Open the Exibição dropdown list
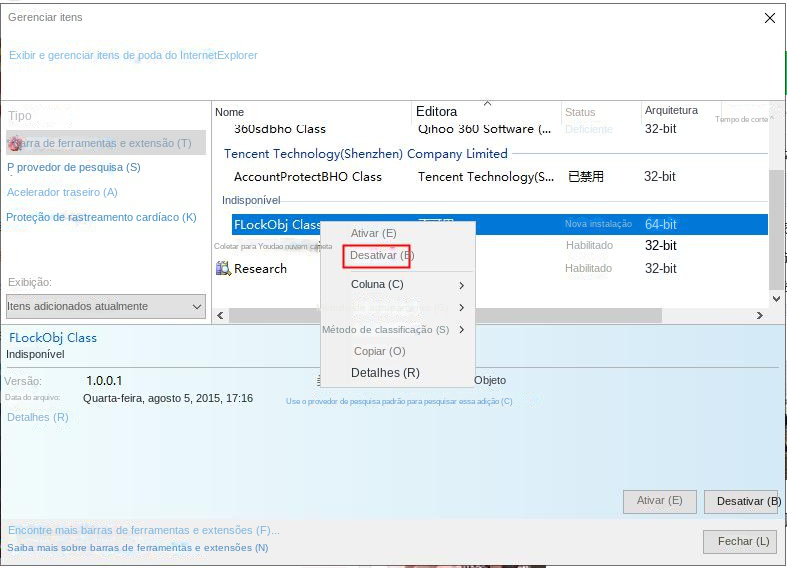 pos(106,306)
